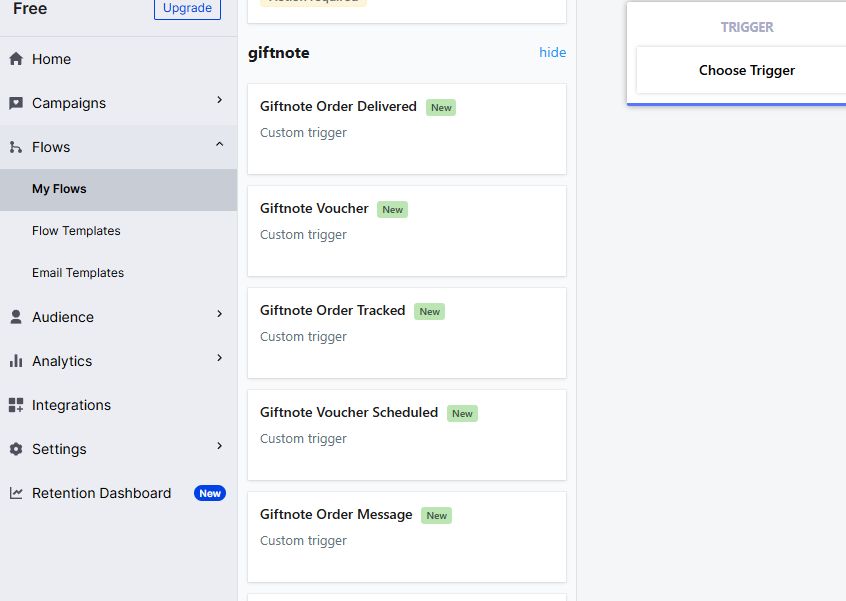Screen dimensions: 846x601
Task: Select Giftnote Order Delivered trigger card
Action: (407, 129)
